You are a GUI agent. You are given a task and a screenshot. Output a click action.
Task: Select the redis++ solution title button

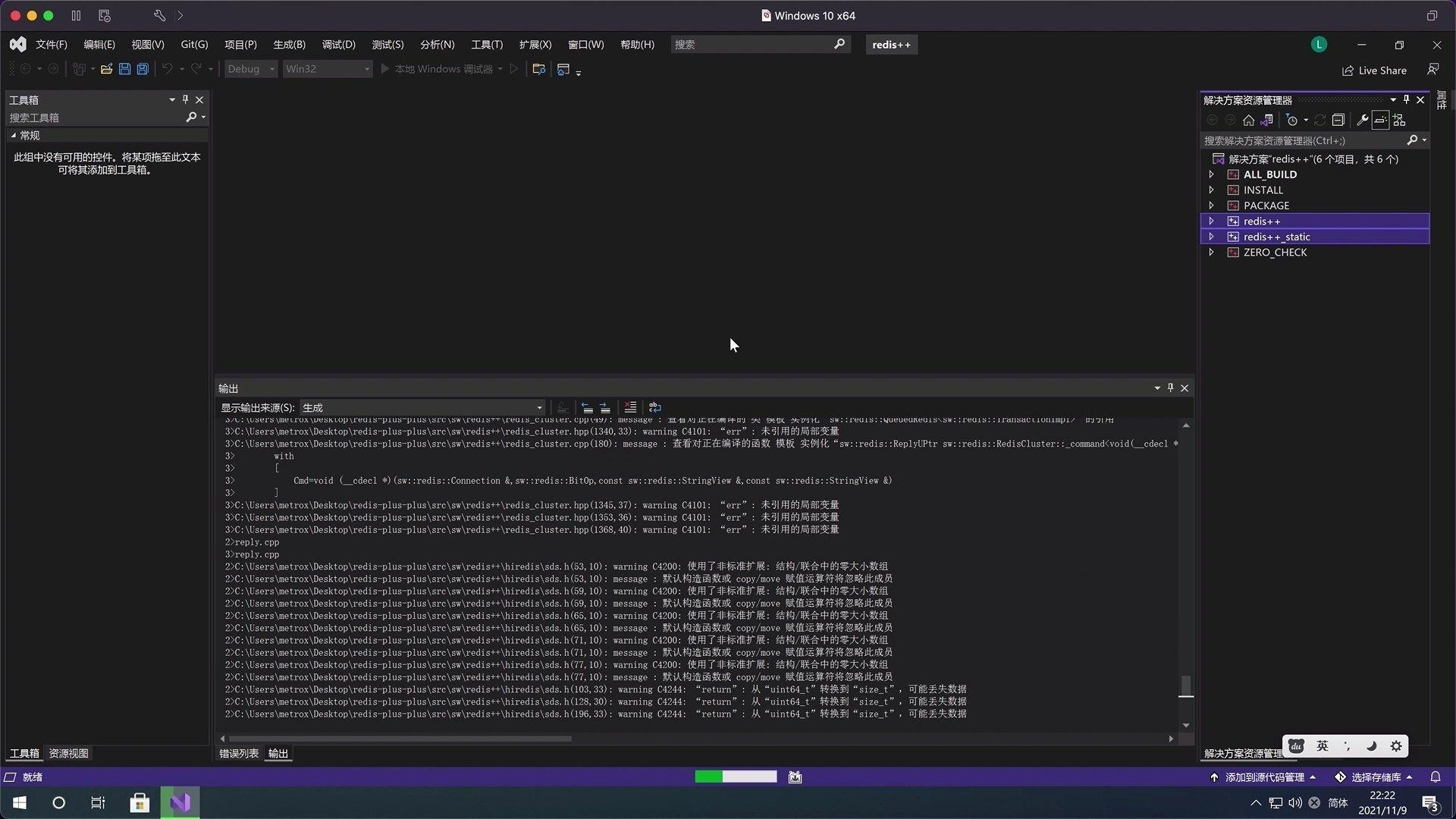[x=891, y=45]
